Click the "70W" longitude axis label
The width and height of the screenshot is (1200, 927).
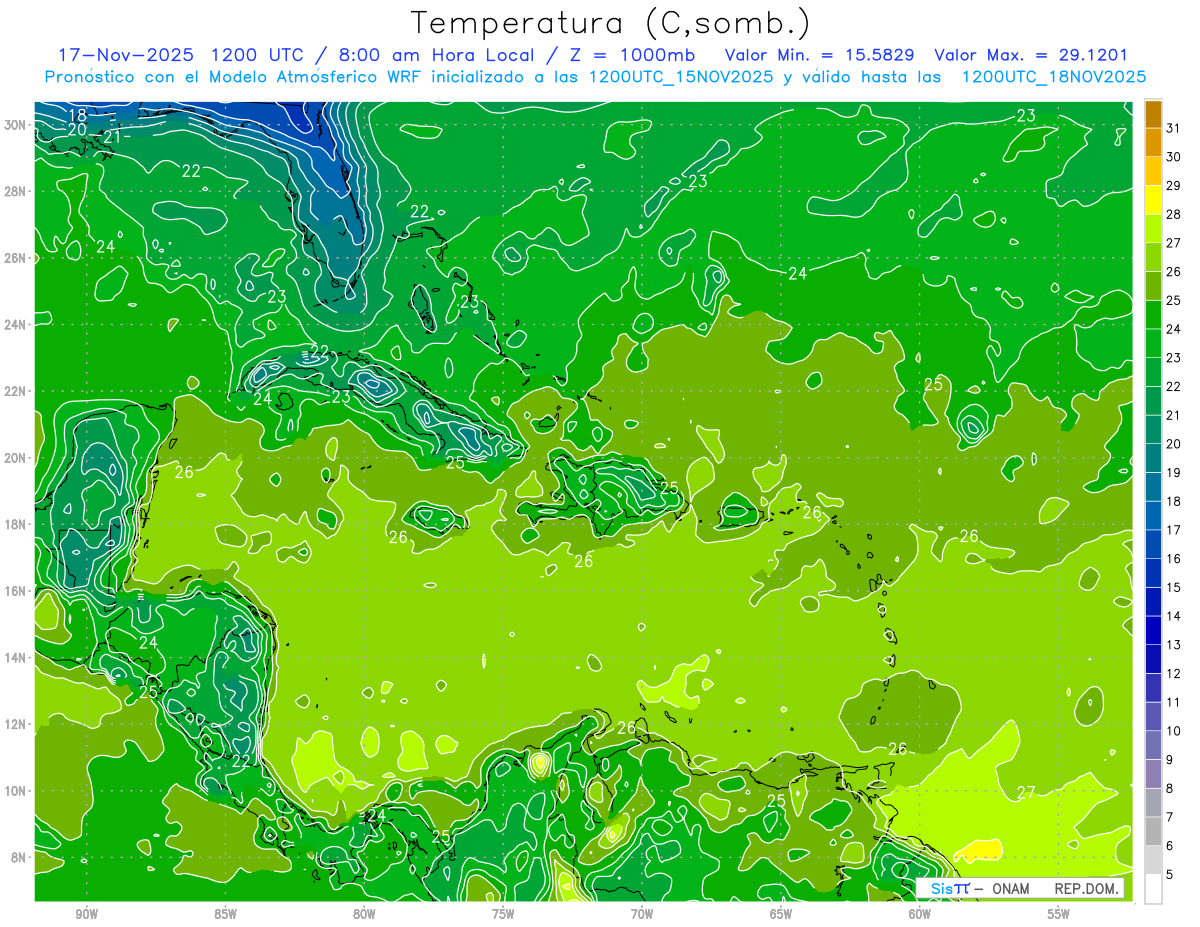tap(642, 914)
